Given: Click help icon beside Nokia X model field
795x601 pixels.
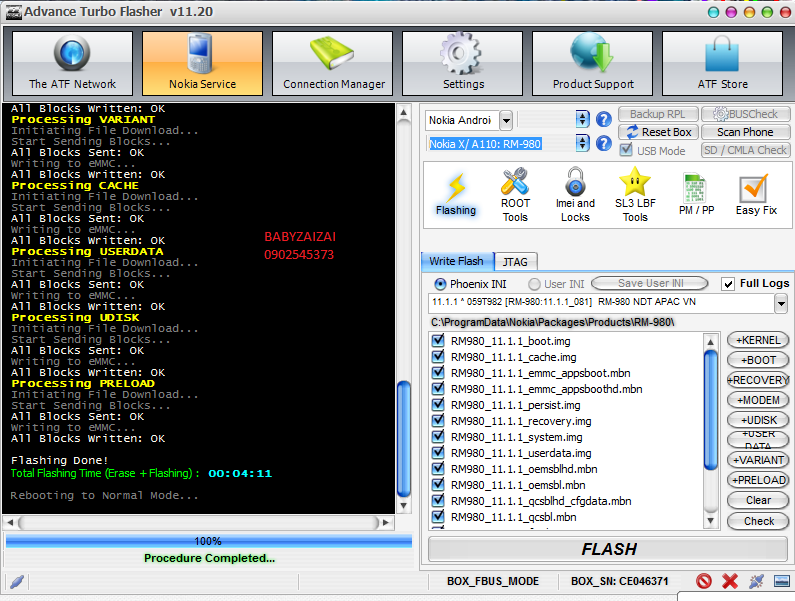Looking at the screenshot, I should click(x=603, y=144).
